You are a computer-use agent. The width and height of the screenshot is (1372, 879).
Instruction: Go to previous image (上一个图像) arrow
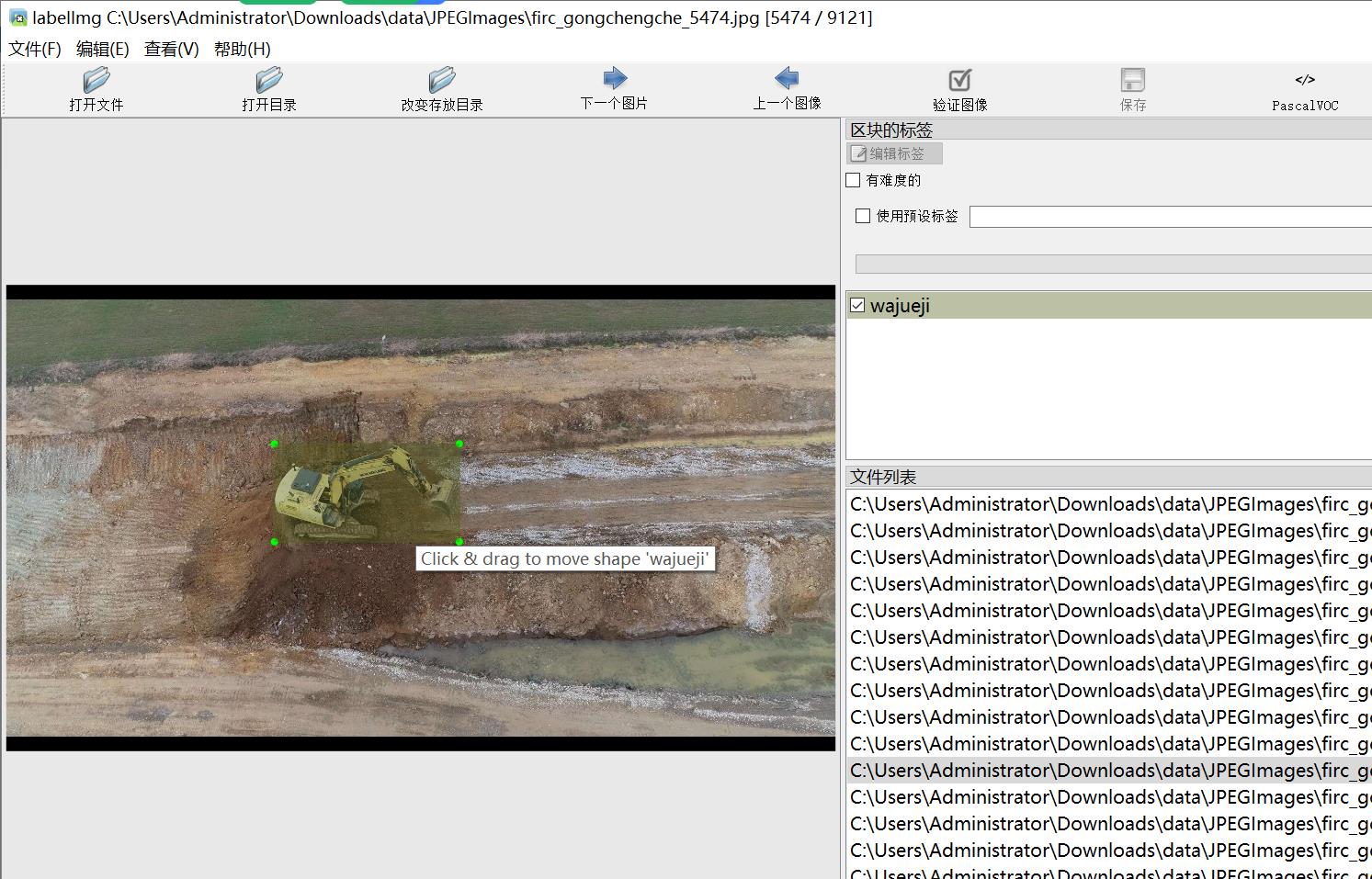pos(787,79)
